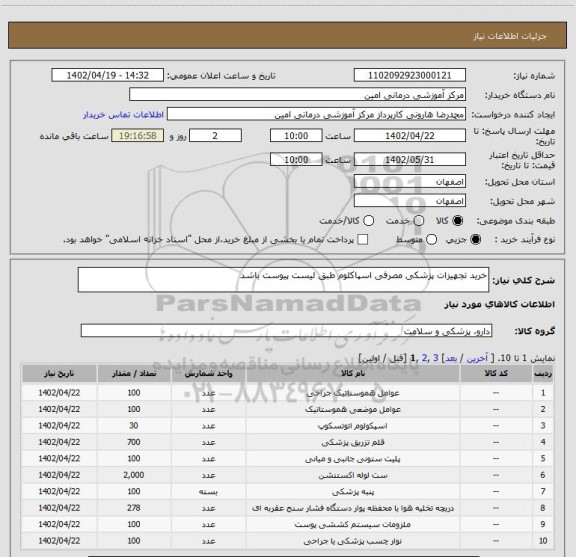Click the تاریخ نیاز column header

click(x=59, y=373)
